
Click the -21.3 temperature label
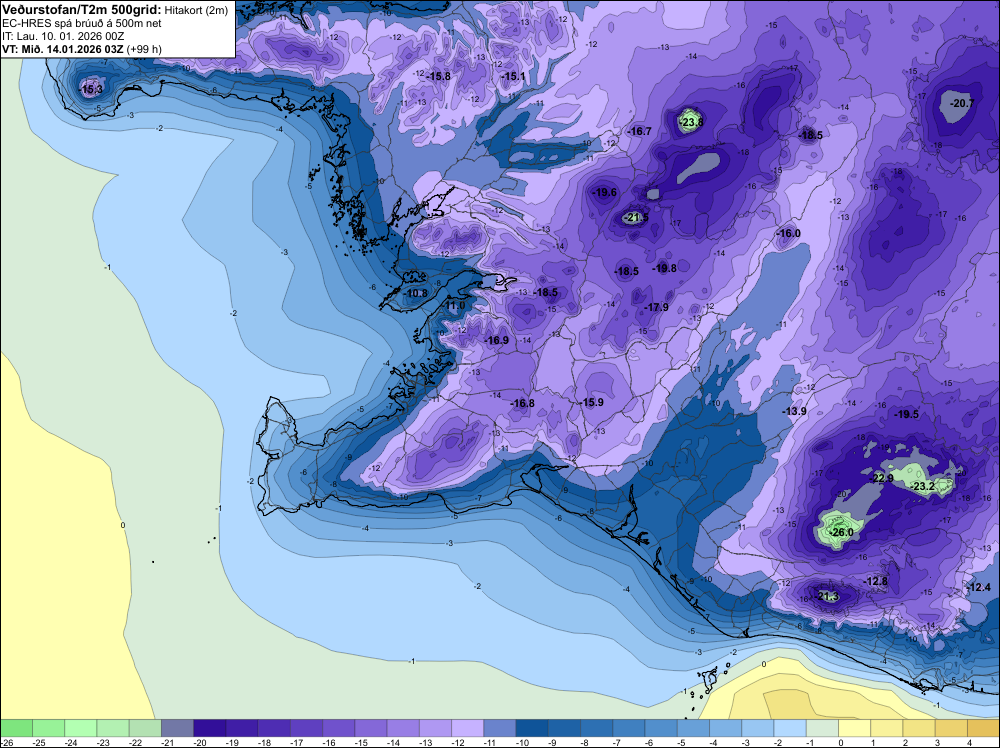(828, 597)
